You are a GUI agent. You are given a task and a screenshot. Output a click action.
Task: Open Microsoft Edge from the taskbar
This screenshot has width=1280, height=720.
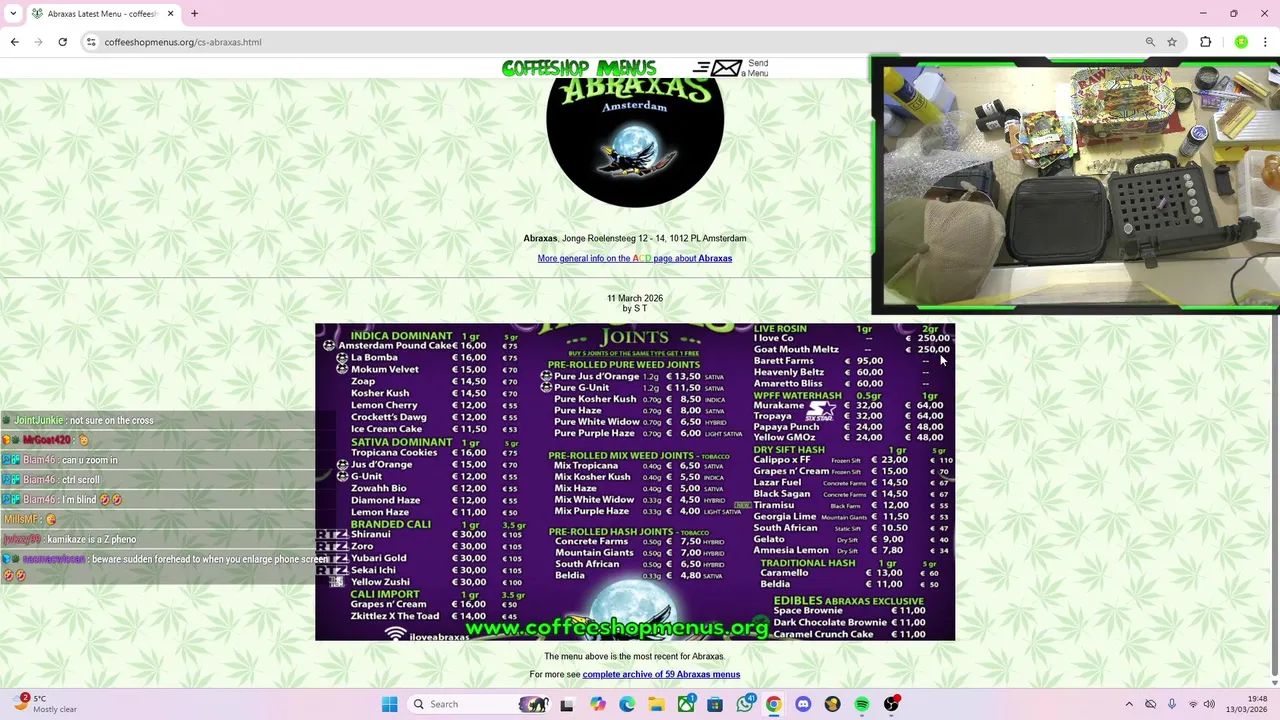(x=627, y=704)
